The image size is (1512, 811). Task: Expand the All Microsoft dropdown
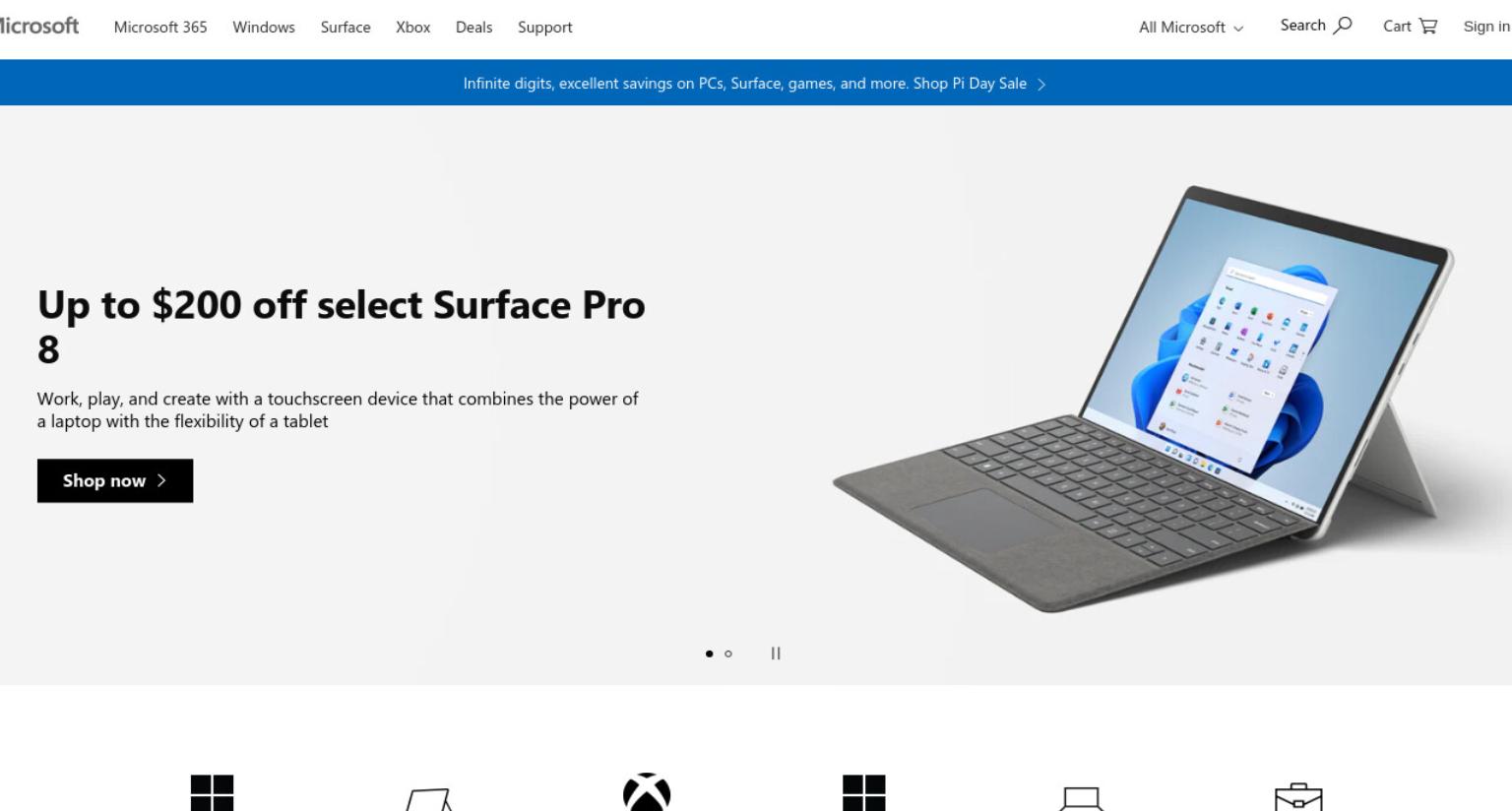[x=1191, y=28]
